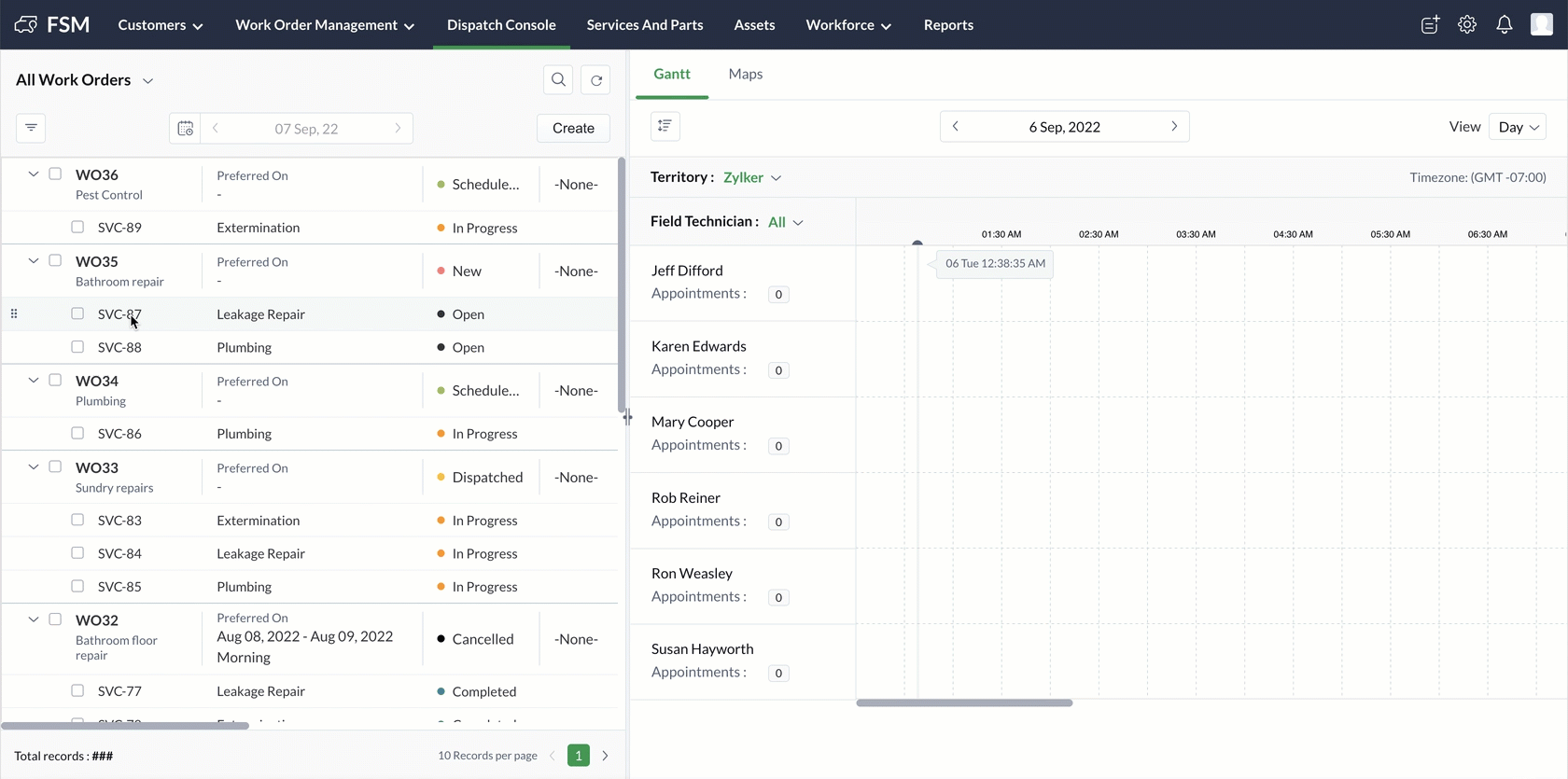Select the SVC-88 checkbox

(77, 347)
